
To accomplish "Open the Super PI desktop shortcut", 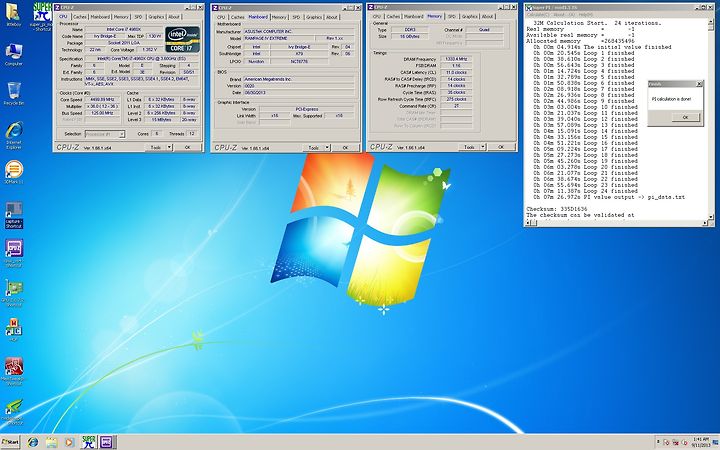I will pyautogui.click(x=42, y=16).
